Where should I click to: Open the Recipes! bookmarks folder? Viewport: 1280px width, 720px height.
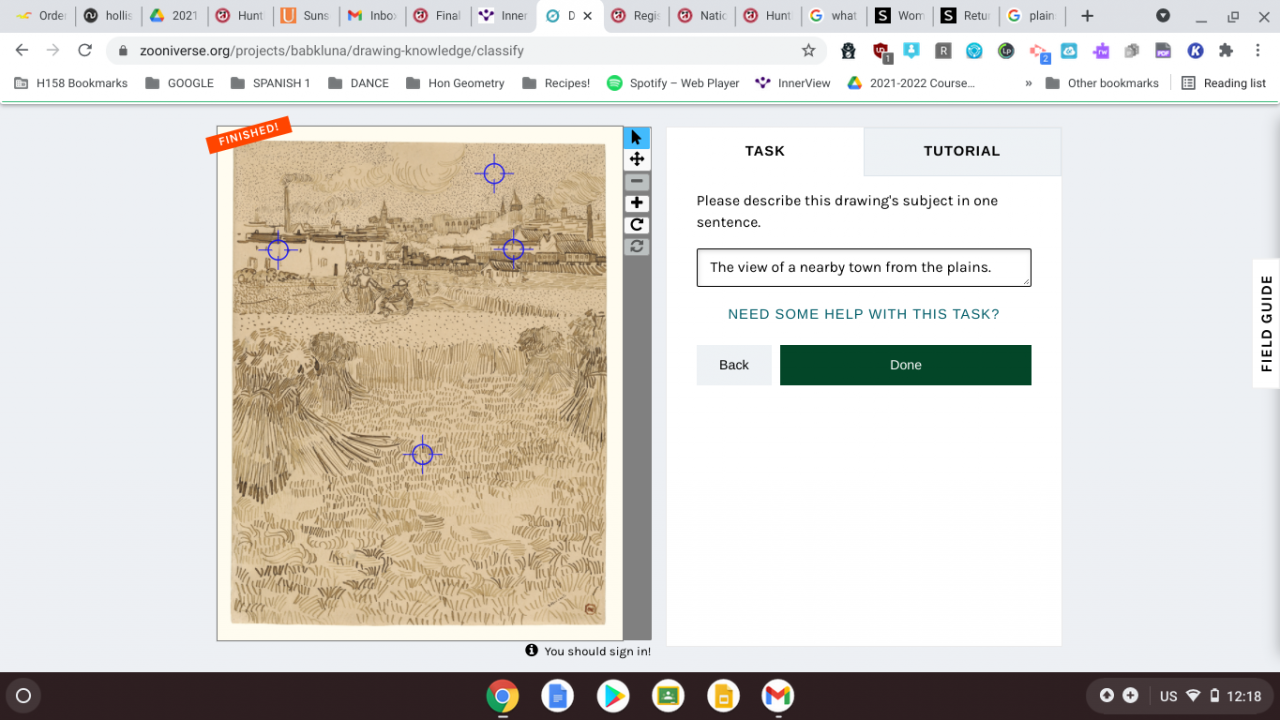(556, 83)
